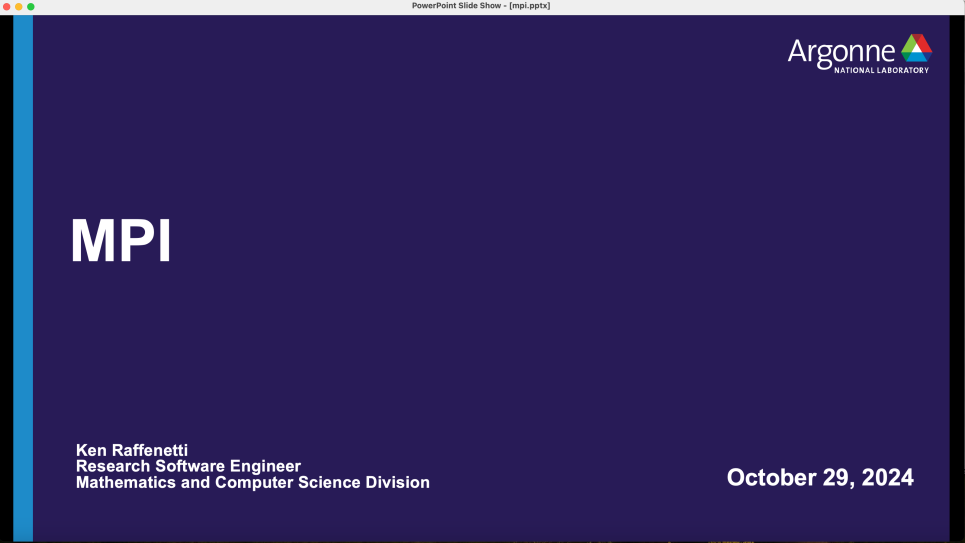Click the presenter name Ken Raffenetti
Image resolution: width=965 pixels, height=543 pixels.
tap(132, 451)
